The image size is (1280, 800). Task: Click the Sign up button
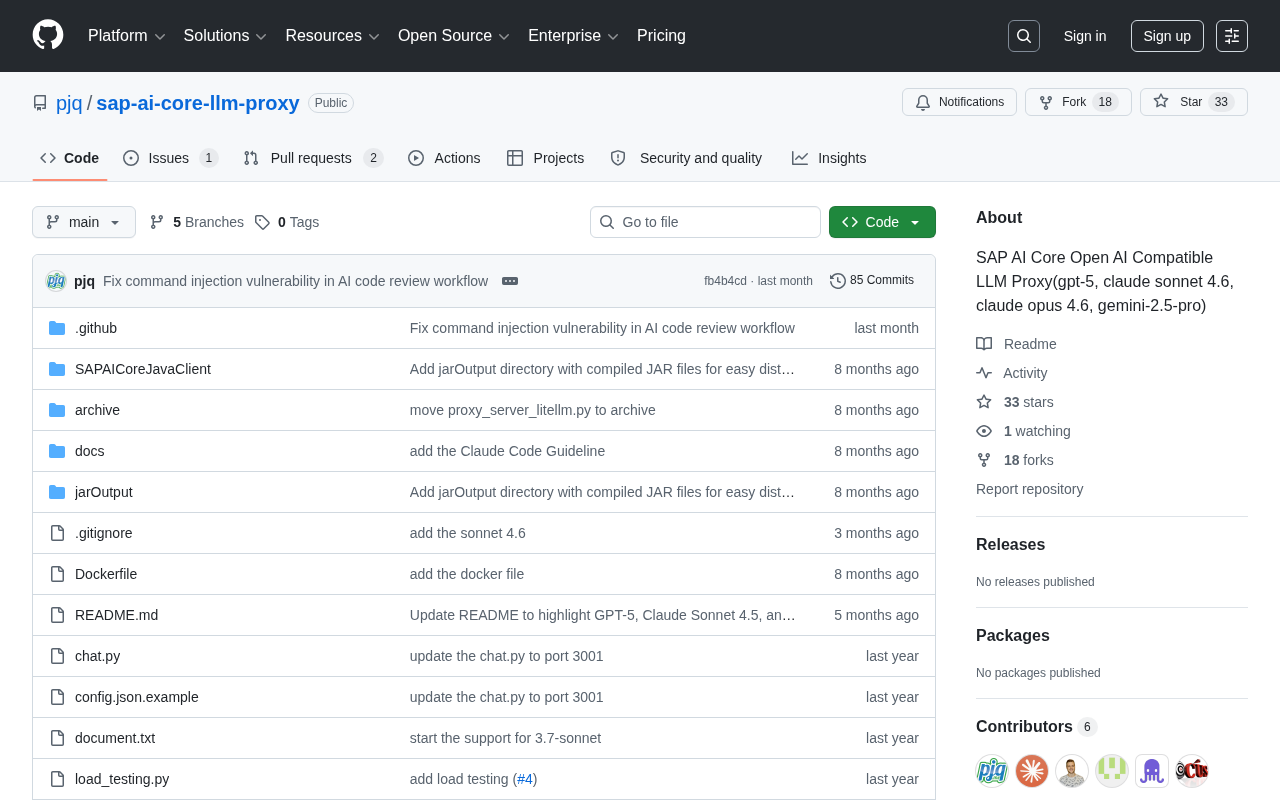[1167, 36]
